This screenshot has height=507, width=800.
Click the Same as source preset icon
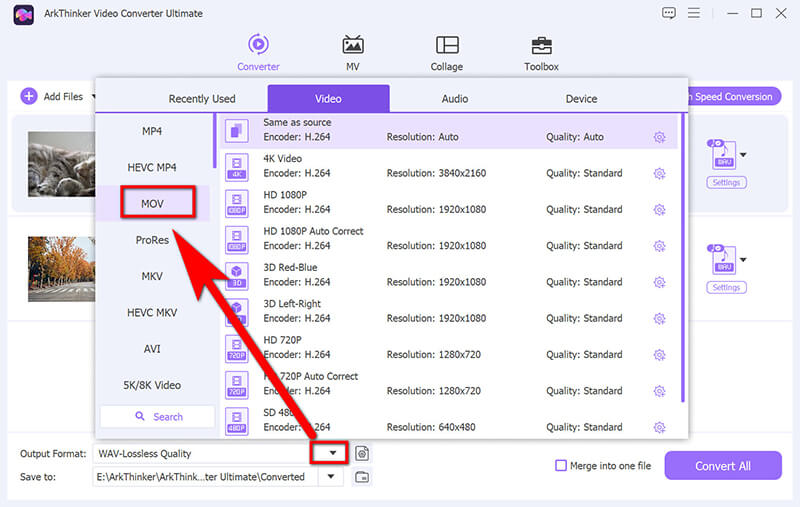click(x=237, y=131)
